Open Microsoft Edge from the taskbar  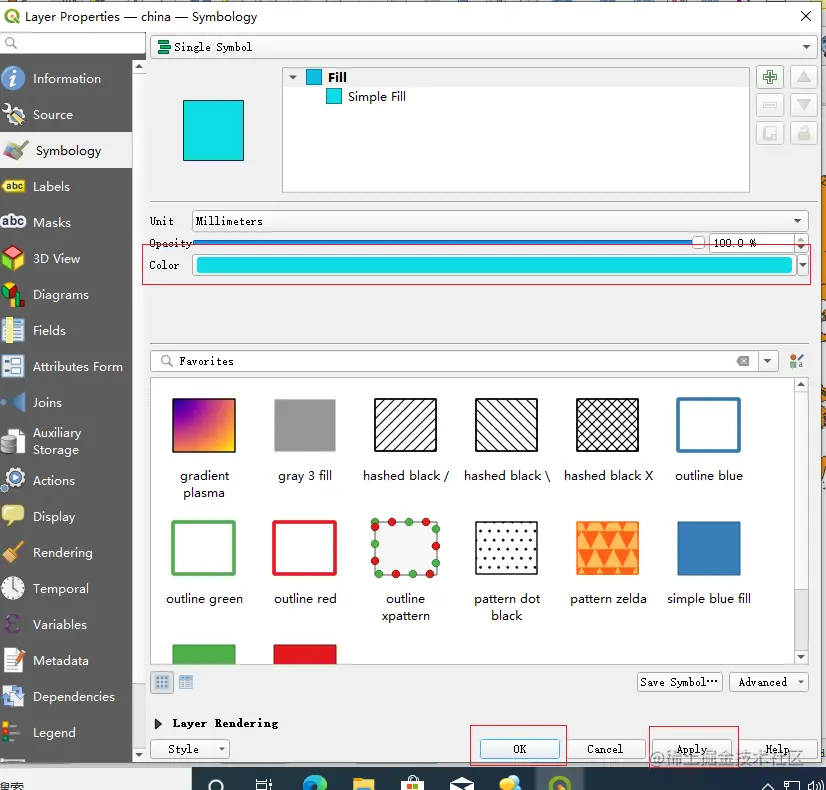coord(314,783)
